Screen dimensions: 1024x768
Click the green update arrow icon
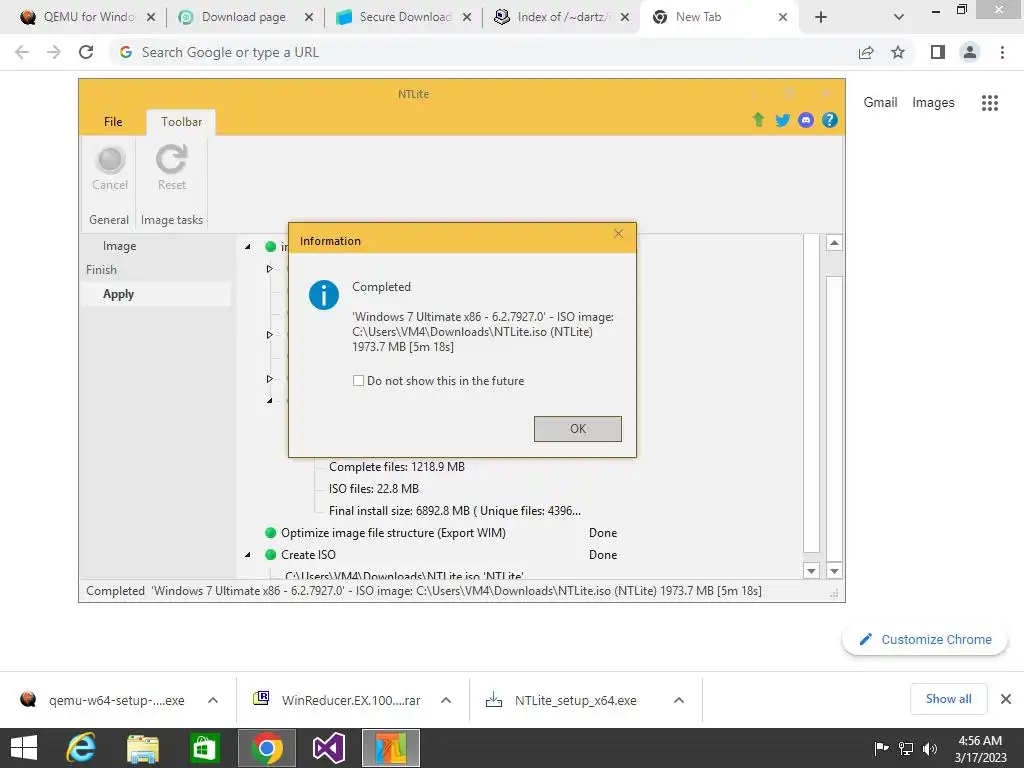[758, 120]
